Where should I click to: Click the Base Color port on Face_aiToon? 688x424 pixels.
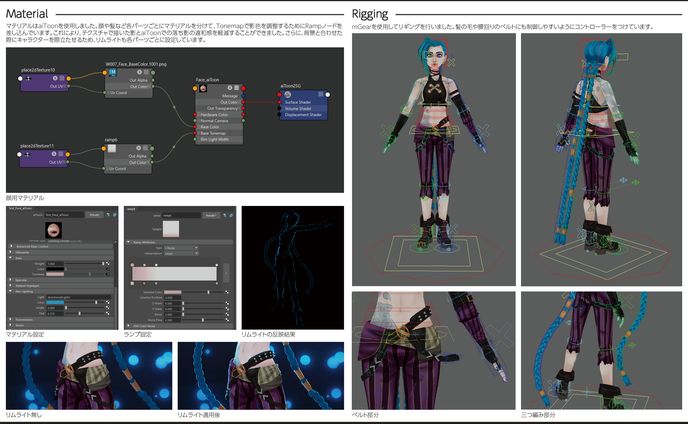195,127
